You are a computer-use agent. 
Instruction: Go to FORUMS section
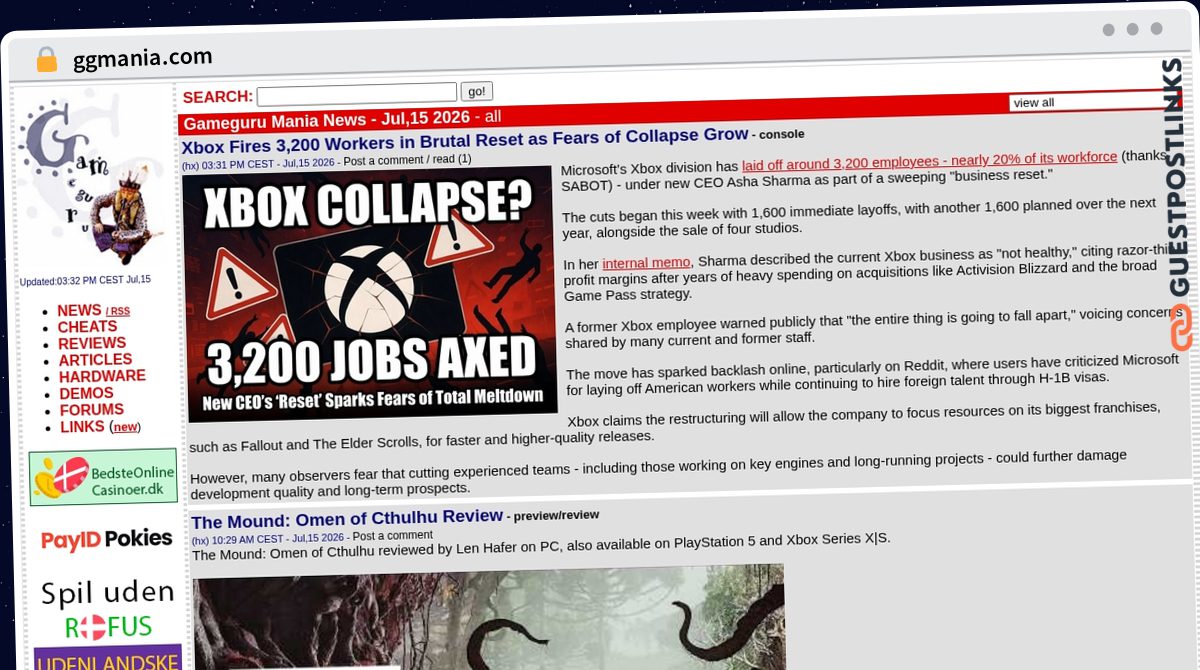coord(92,410)
